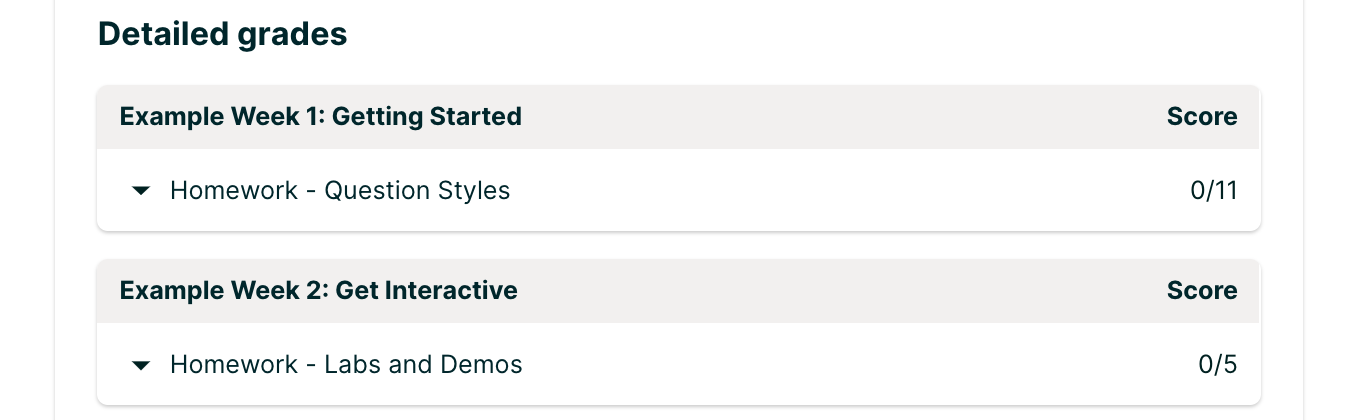
Task: Click the Detailed grades heading
Action: coord(222,35)
